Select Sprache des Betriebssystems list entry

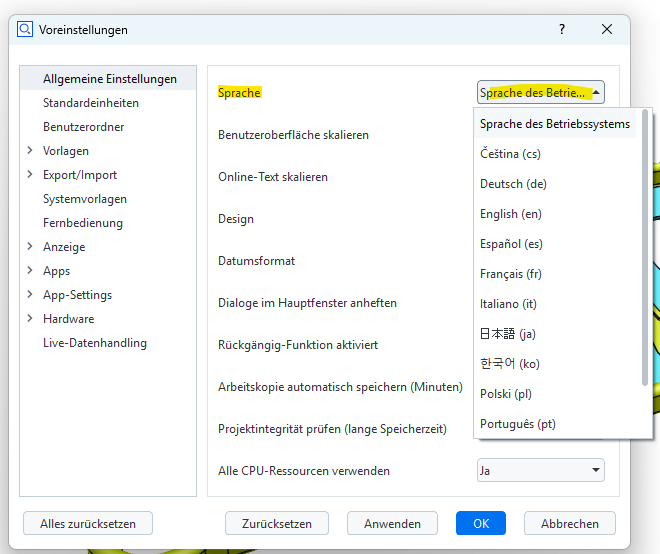click(x=554, y=124)
